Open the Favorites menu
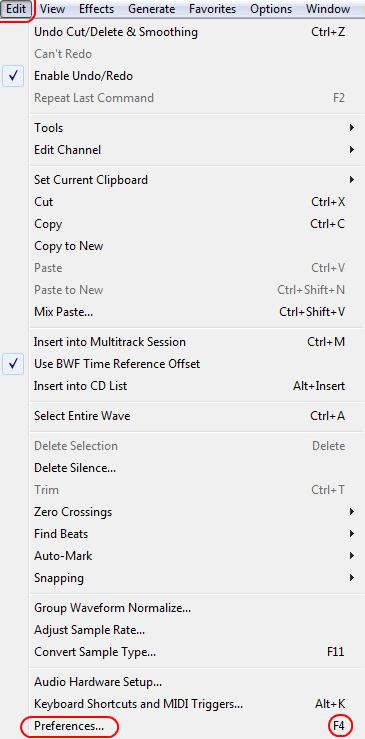The image size is (365, 739). pyautogui.click(x=212, y=9)
